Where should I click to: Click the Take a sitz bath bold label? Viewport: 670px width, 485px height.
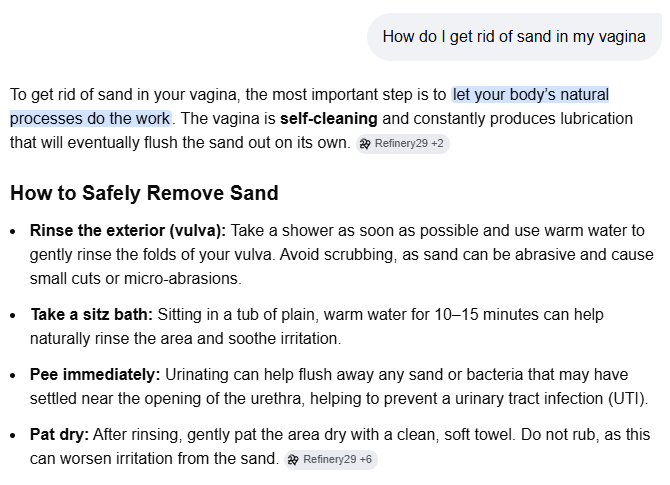tap(92, 314)
